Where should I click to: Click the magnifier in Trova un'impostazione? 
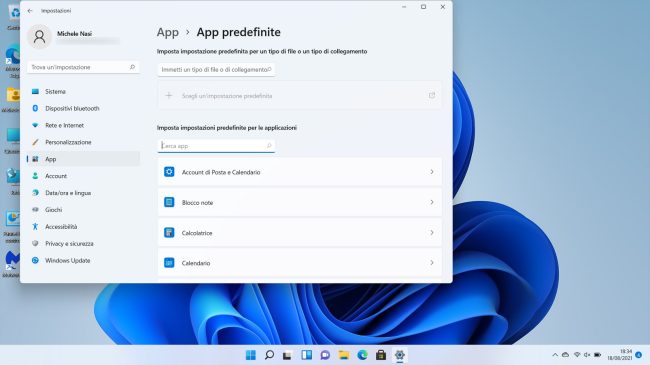tap(132, 67)
